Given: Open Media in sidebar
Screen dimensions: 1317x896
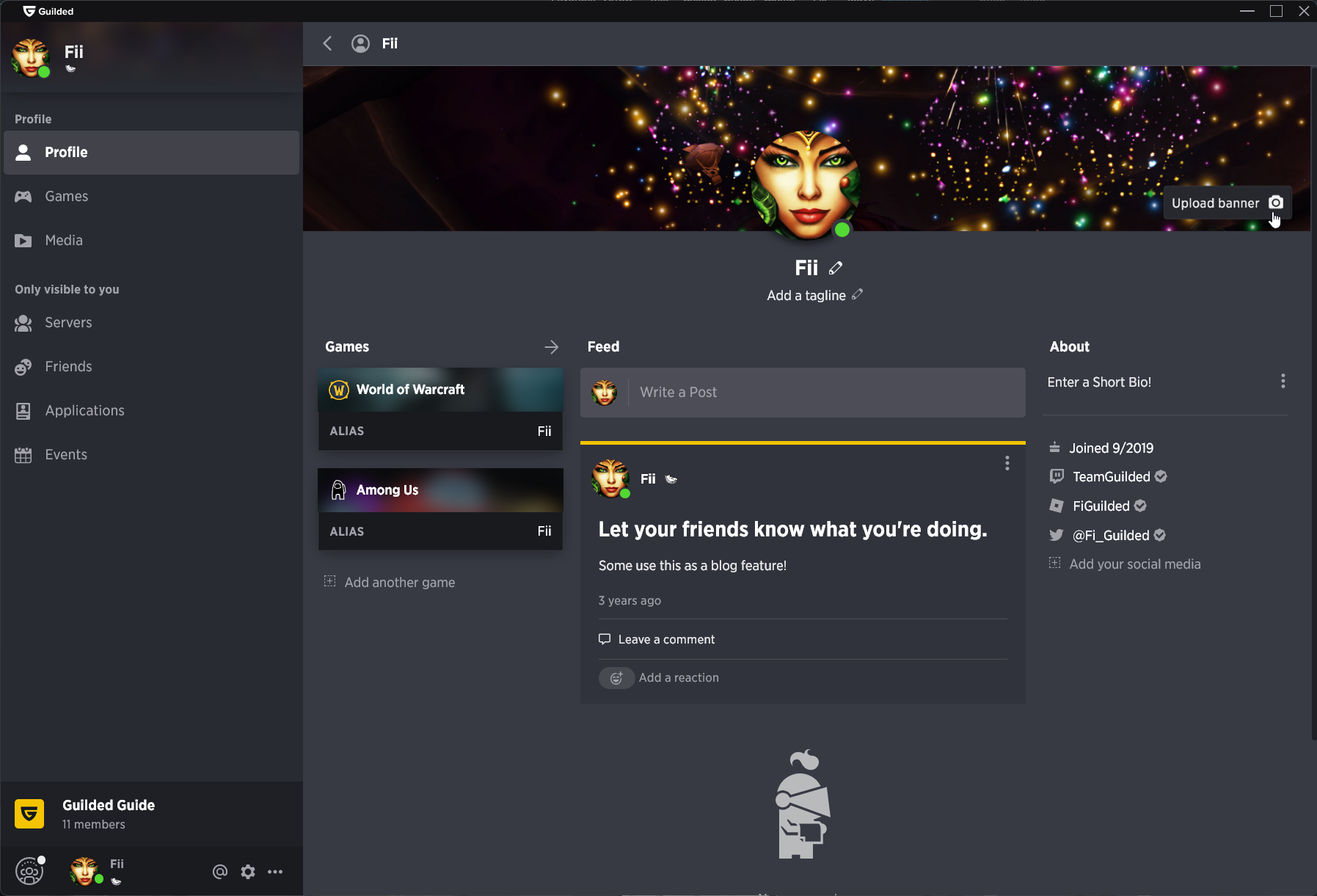Looking at the screenshot, I should tap(152, 241).
